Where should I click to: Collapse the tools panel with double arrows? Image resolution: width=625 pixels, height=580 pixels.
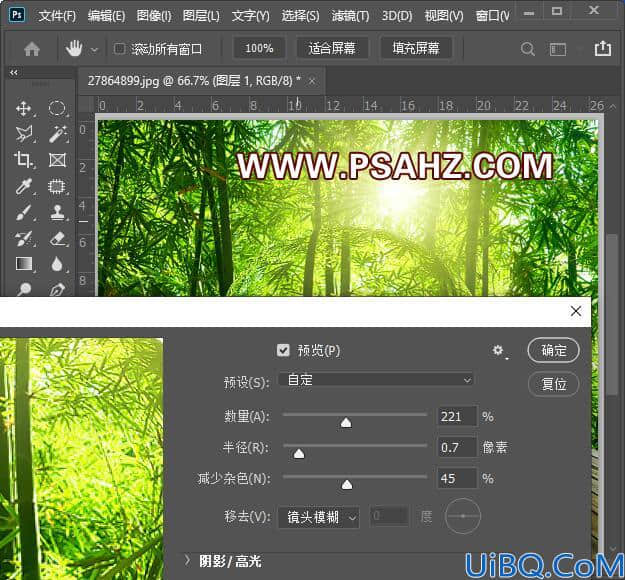coord(14,73)
